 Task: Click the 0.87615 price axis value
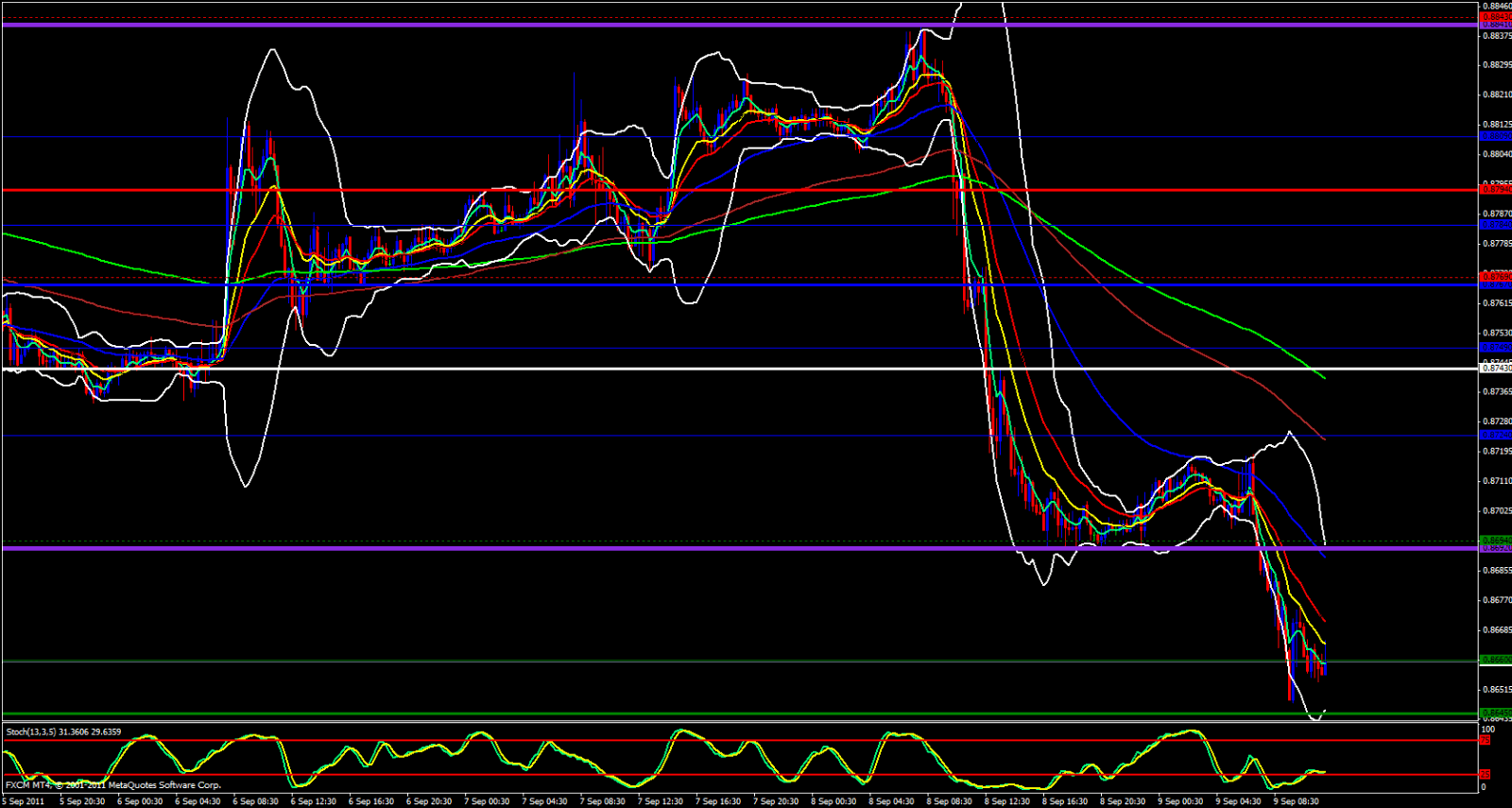click(1495, 303)
